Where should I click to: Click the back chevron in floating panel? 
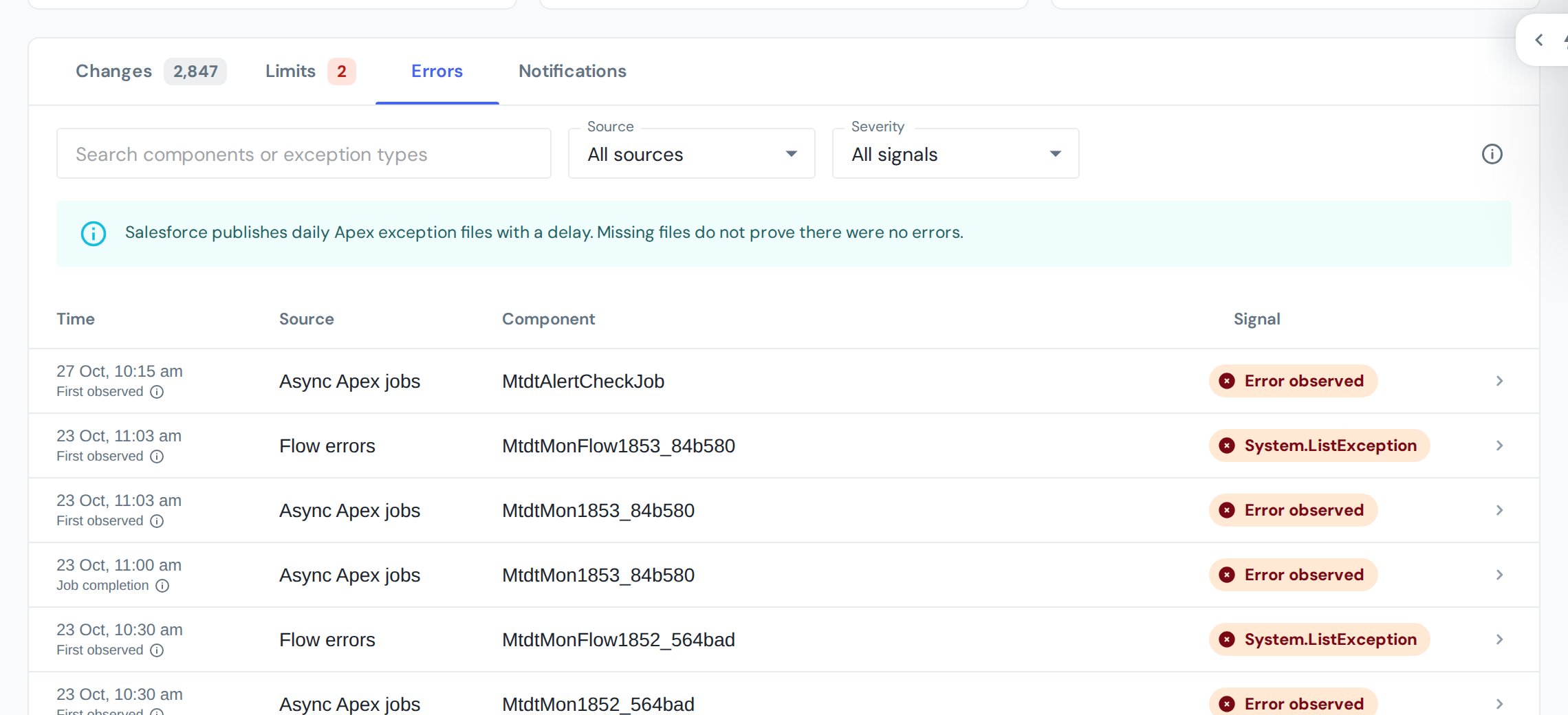(1539, 40)
